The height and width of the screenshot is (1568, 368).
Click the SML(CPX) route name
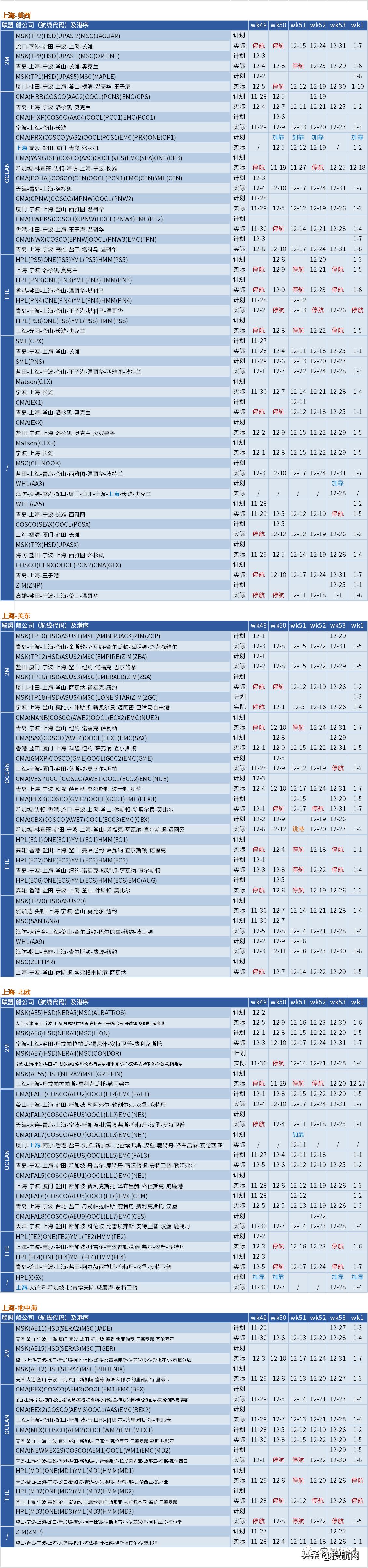coord(30,341)
